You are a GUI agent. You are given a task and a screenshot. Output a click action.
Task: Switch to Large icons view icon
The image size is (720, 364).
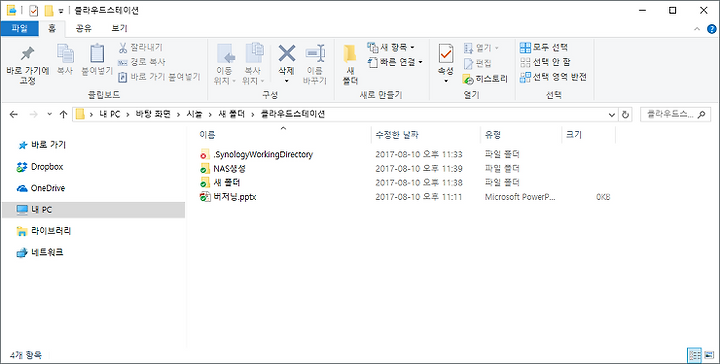[709, 355]
